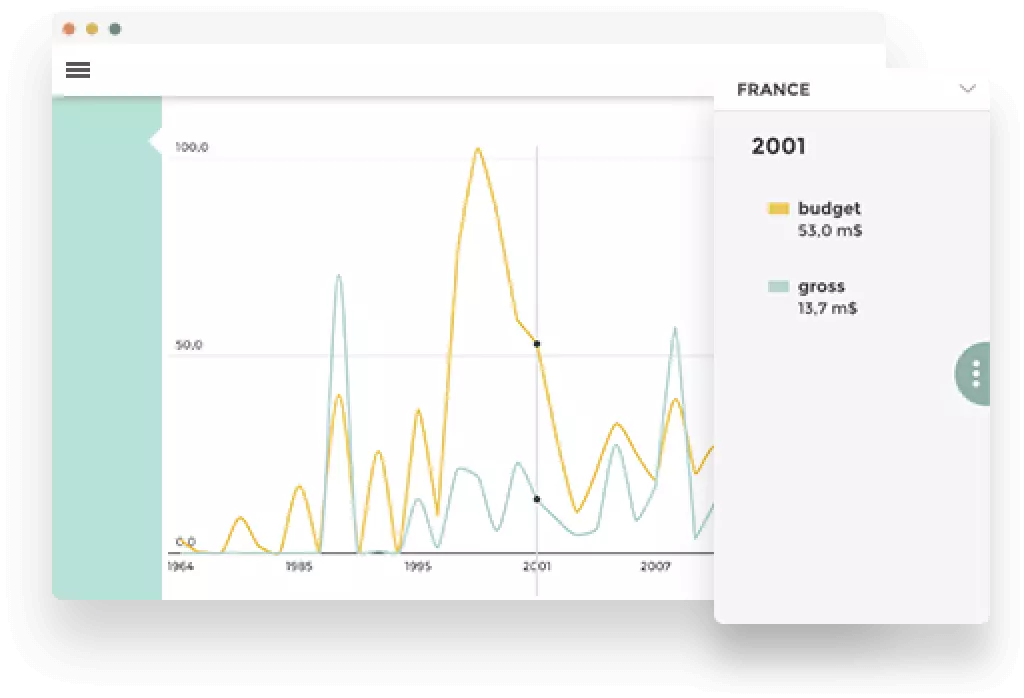This screenshot has width=1024, height=698.
Task: Select the yellow budget legend swatch
Action: click(778, 208)
